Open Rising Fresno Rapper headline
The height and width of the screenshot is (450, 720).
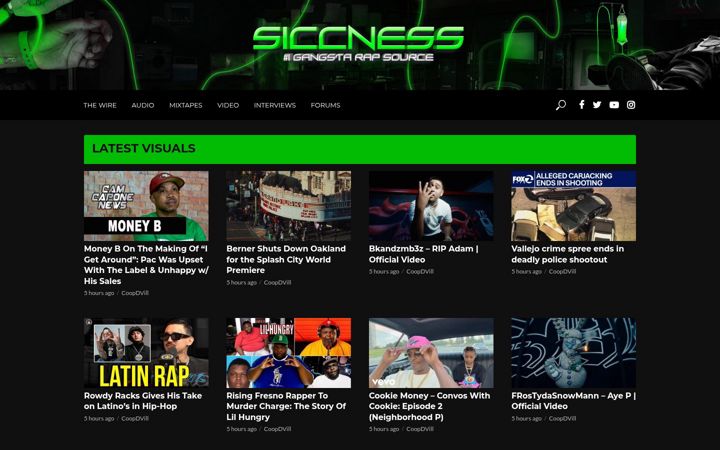[x=286, y=406]
